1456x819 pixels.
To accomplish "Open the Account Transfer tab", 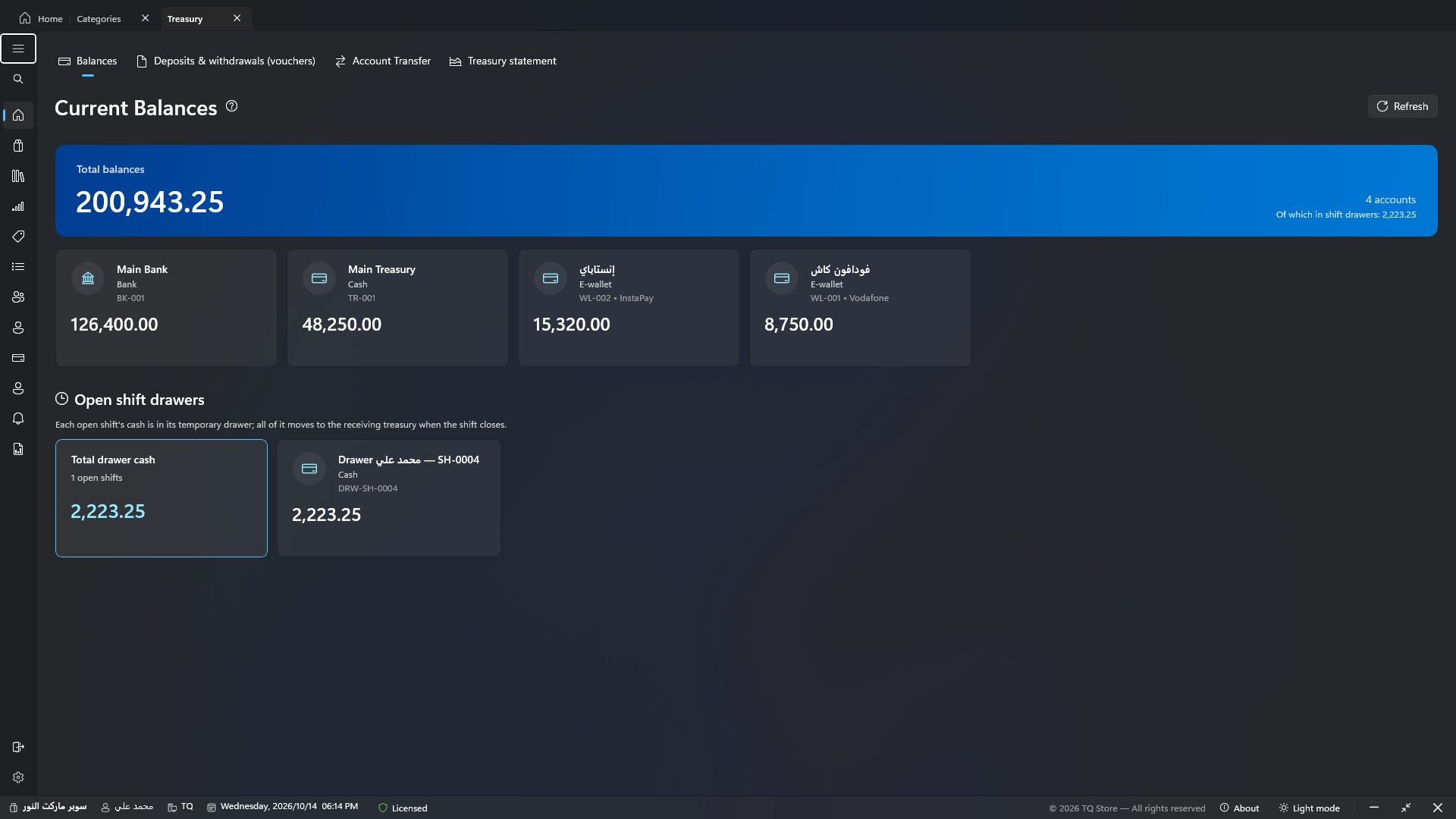I will pos(383,61).
